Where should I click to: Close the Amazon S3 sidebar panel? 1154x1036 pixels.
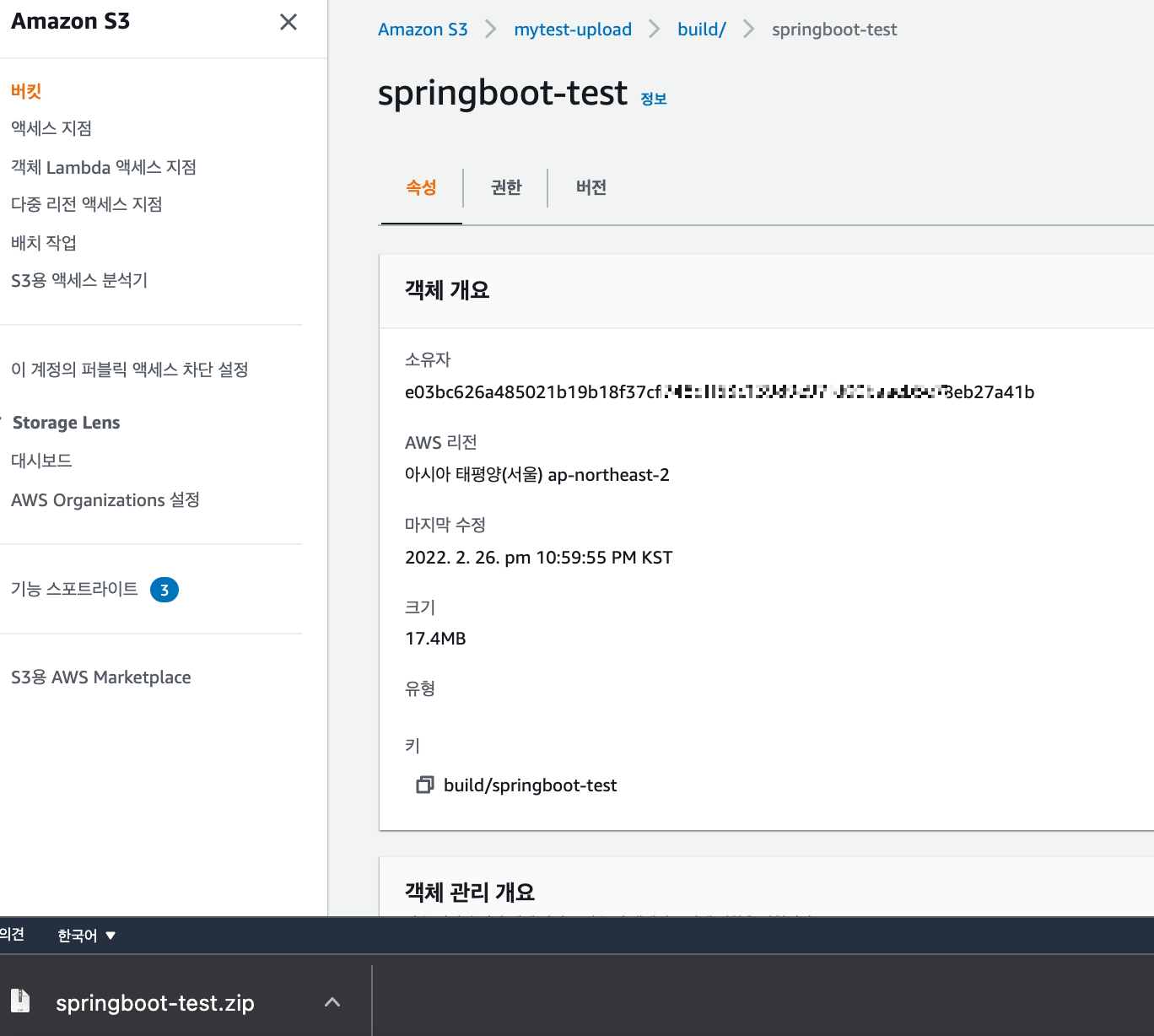click(288, 22)
